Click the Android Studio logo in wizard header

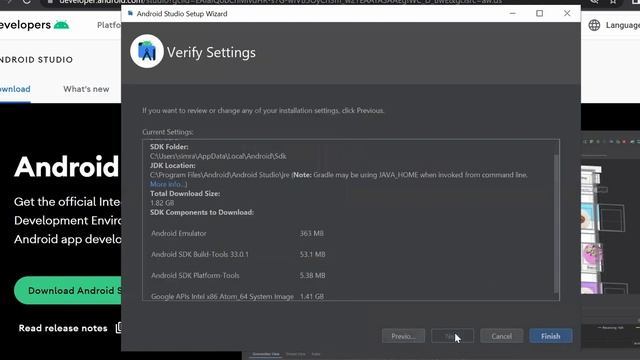pos(147,51)
